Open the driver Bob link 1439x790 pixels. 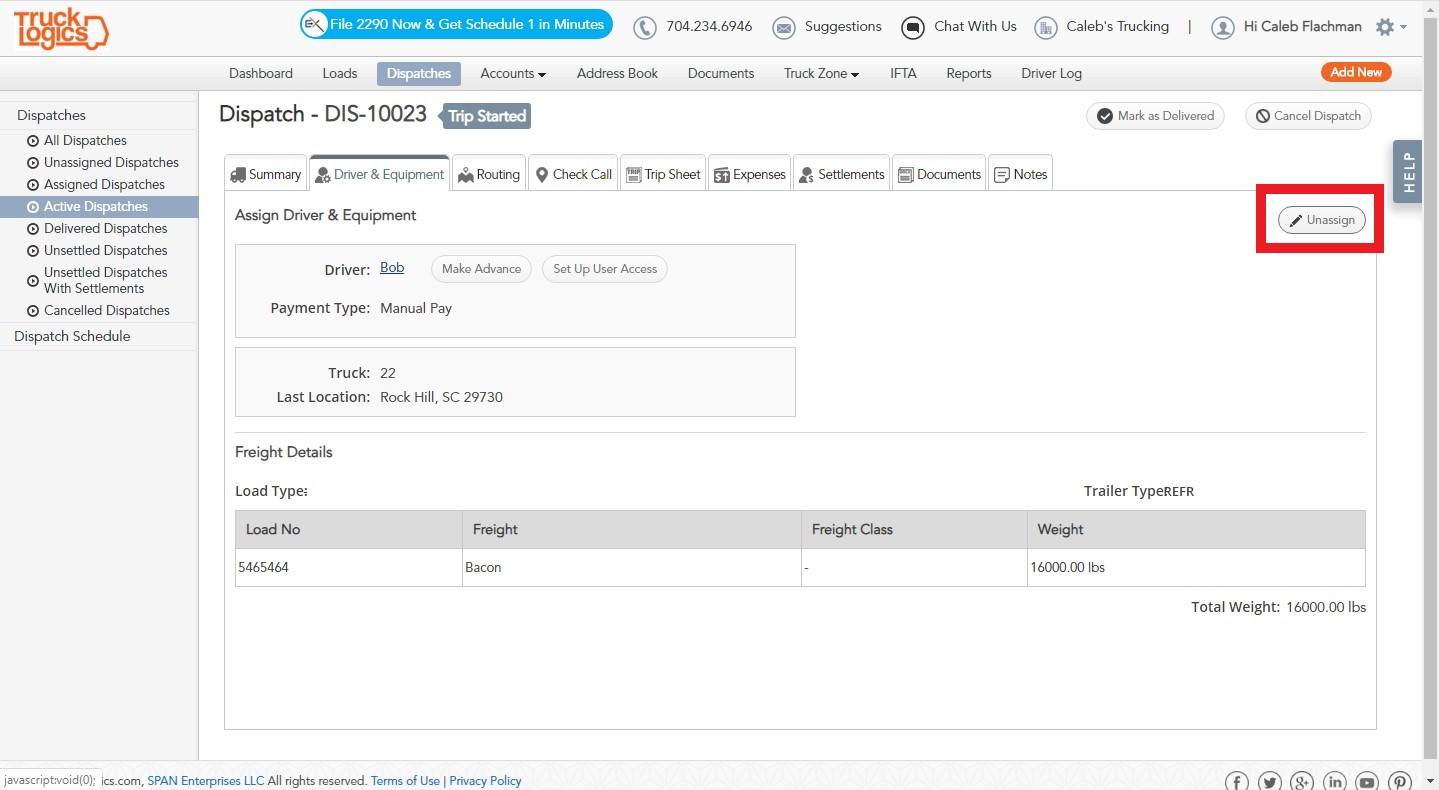392,268
